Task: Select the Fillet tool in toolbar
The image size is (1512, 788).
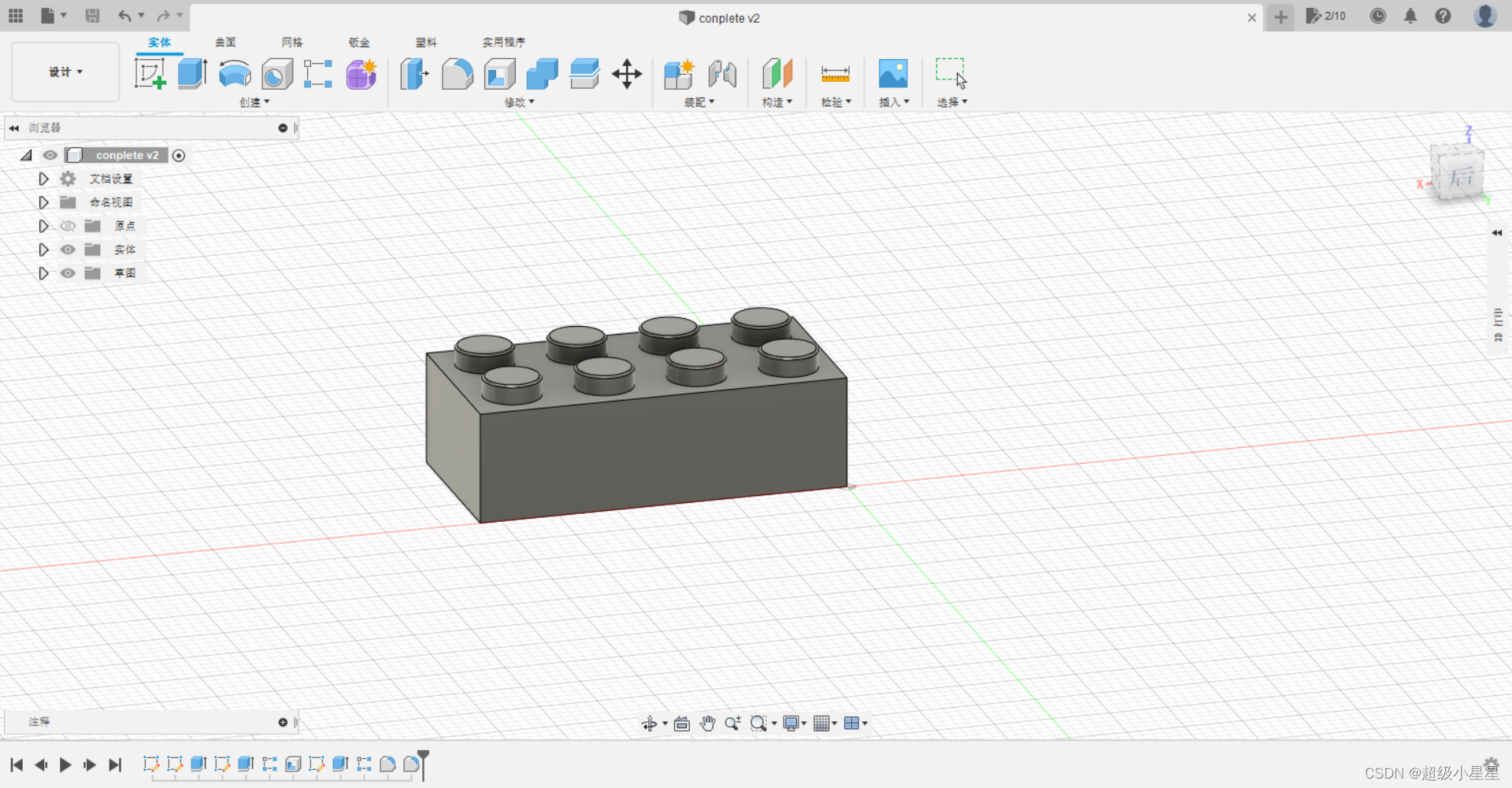Action: (457, 74)
